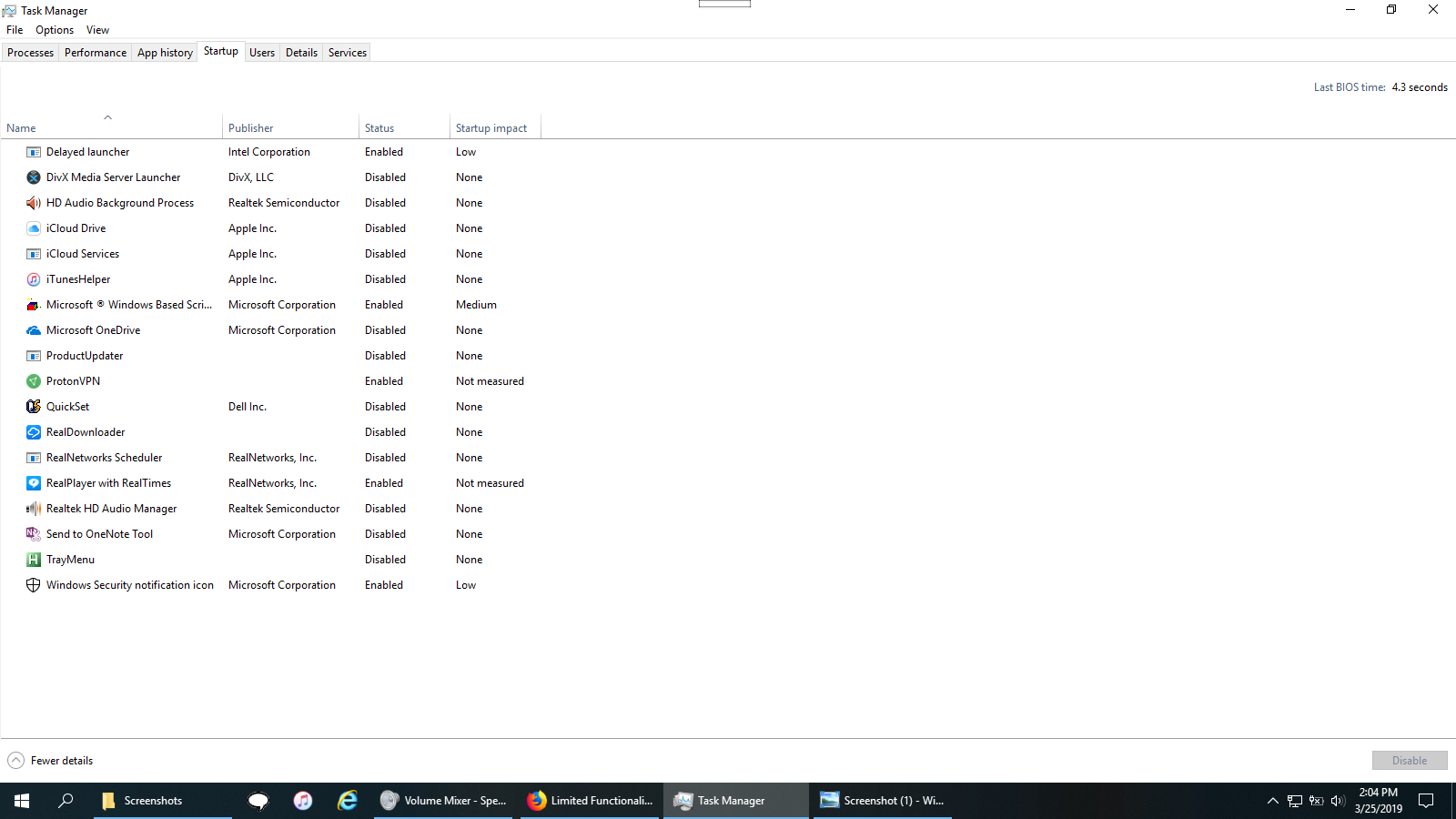Click the RealDownloader icon
The image size is (1456, 819).
point(34,432)
